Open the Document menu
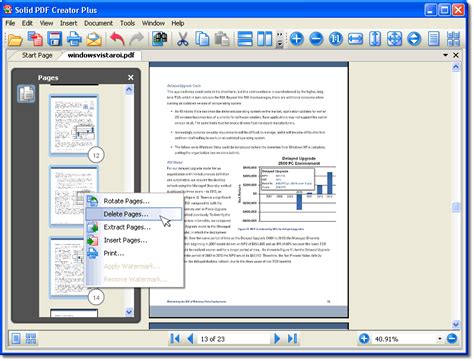The height and width of the screenshot is (361, 474). pyautogui.click(x=98, y=23)
